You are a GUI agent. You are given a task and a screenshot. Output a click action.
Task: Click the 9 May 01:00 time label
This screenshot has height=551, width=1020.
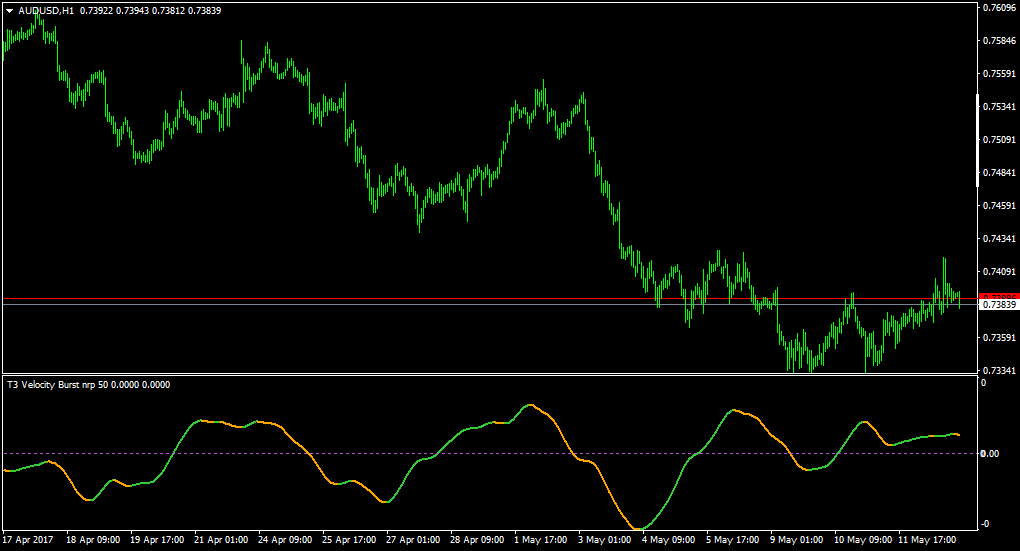797,539
